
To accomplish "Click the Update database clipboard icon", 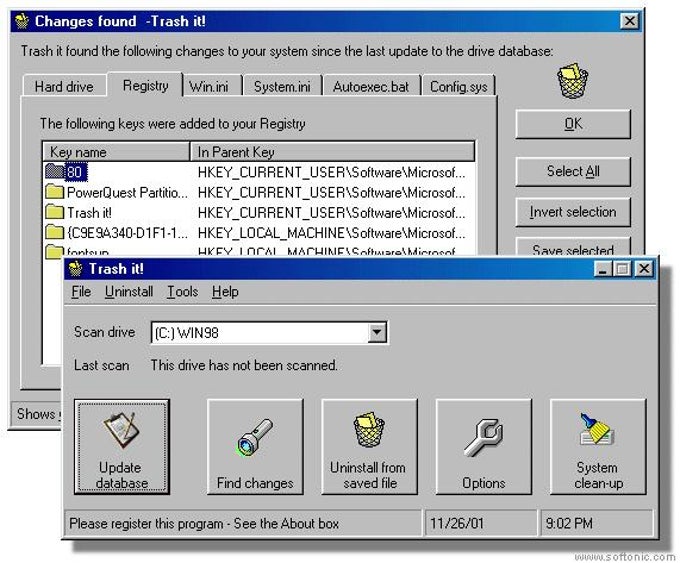I will pos(121,430).
